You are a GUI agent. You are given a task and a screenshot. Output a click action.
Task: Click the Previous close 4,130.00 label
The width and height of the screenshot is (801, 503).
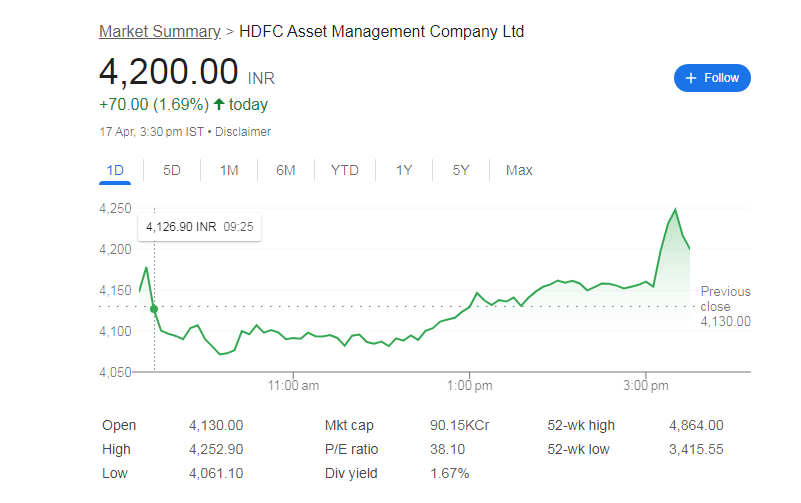click(725, 306)
